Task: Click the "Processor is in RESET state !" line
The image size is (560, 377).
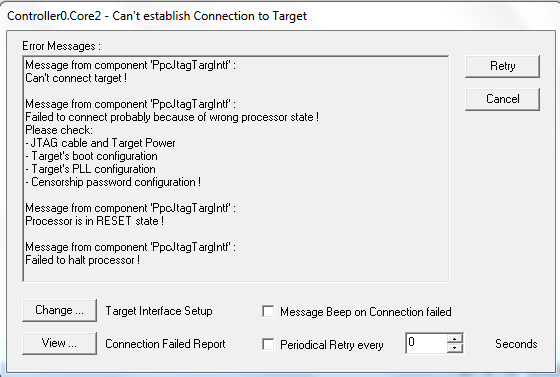Action: pyautogui.click(x=95, y=221)
